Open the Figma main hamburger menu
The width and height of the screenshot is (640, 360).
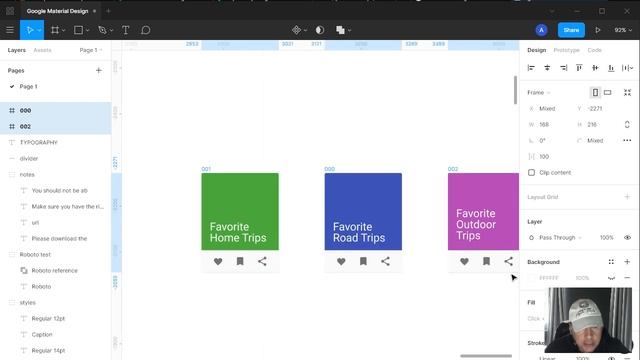tap(10, 30)
